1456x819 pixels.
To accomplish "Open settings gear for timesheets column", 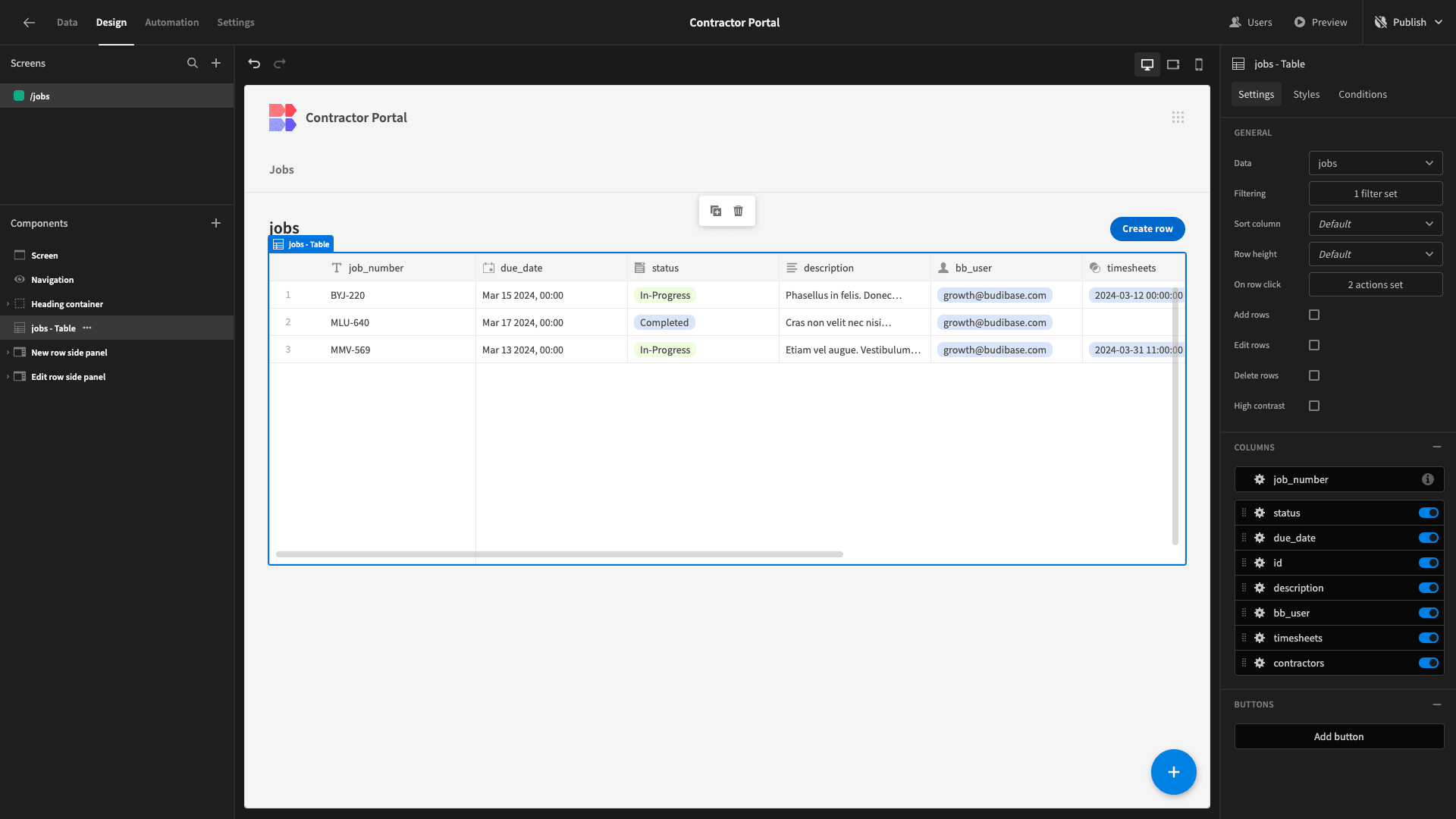I will pyautogui.click(x=1260, y=639).
